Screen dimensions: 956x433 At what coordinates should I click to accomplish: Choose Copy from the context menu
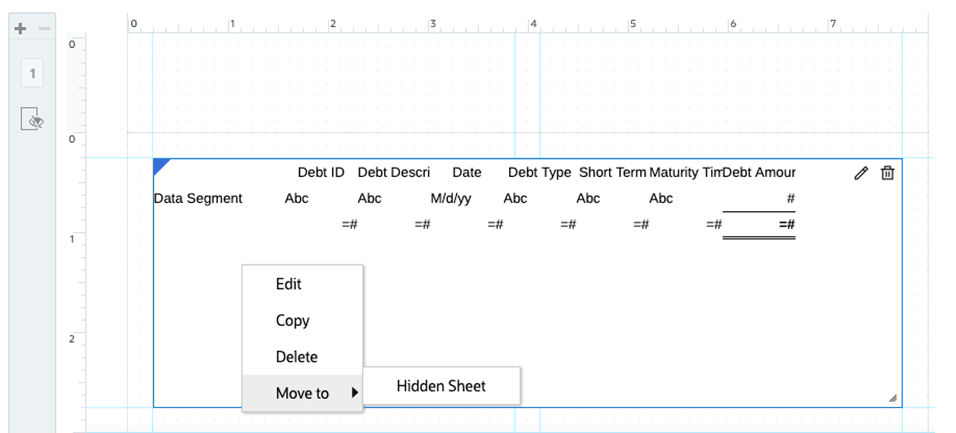pyautogui.click(x=292, y=320)
